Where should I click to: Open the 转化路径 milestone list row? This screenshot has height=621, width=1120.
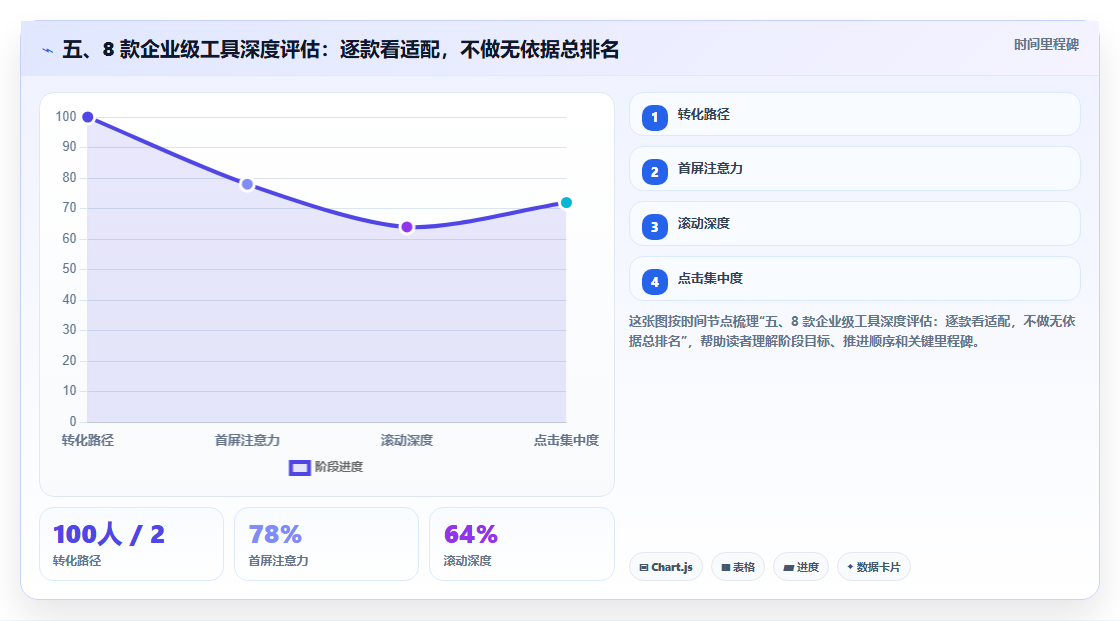pos(854,114)
